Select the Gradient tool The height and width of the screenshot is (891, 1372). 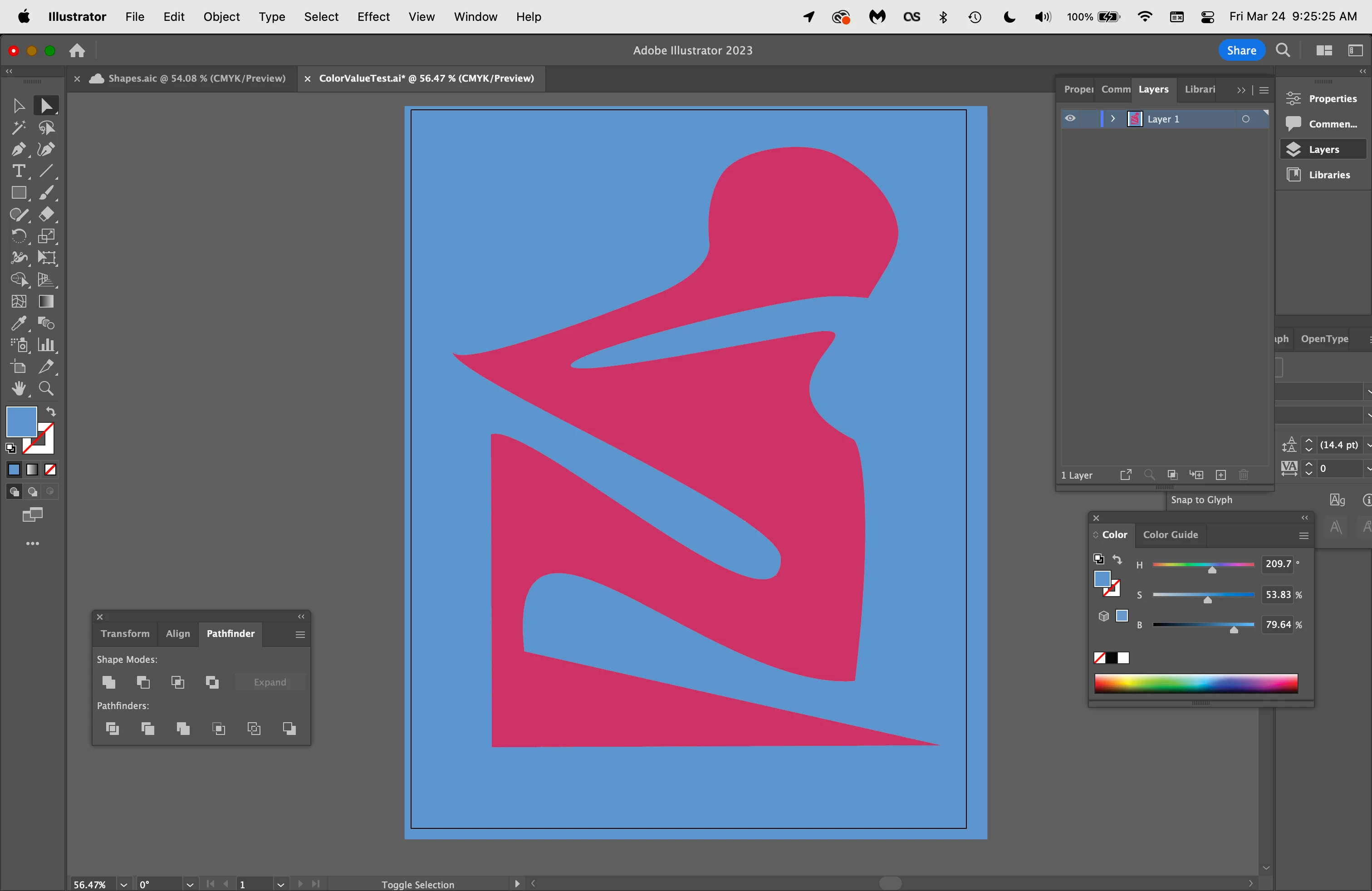tap(46, 301)
